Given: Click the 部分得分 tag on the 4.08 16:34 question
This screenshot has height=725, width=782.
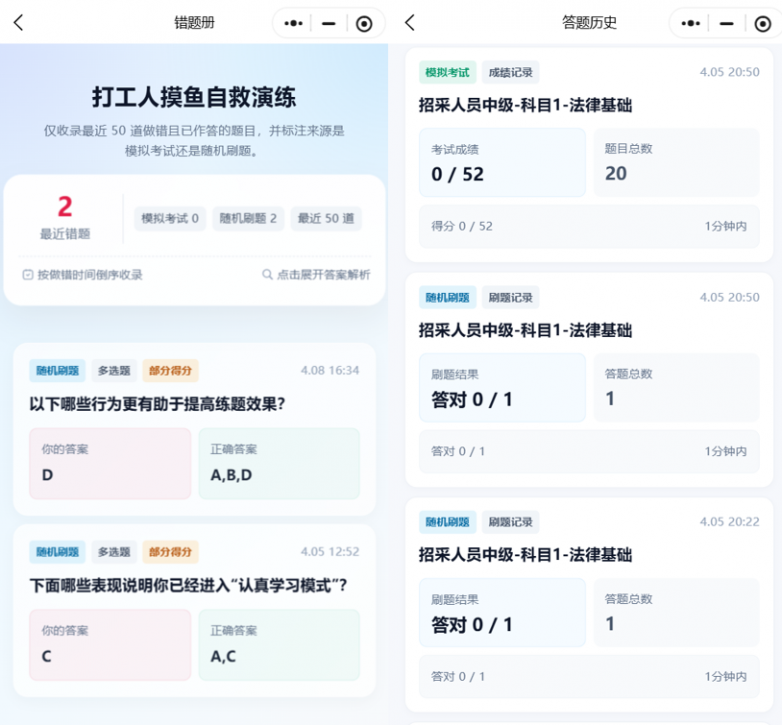Looking at the screenshot, I should click(x=171, y=370).
